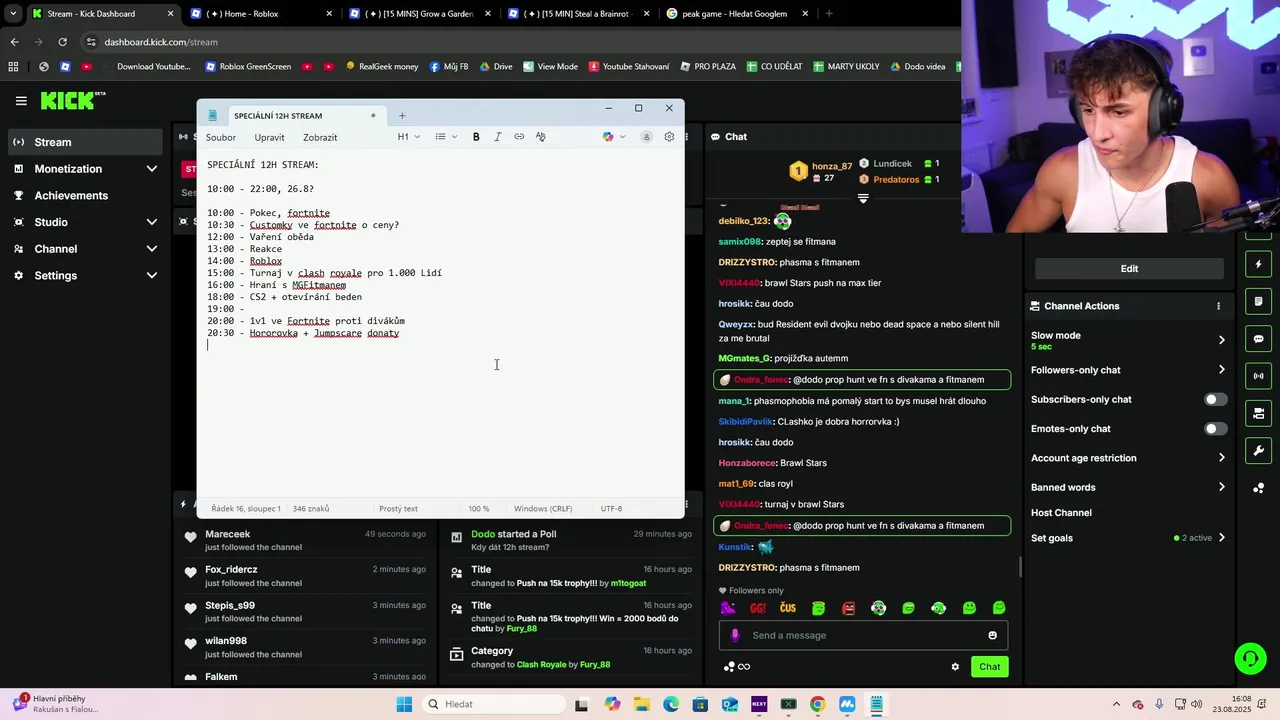
Task: Open Chrome from the taskbar
Action: tap(817, 704)
